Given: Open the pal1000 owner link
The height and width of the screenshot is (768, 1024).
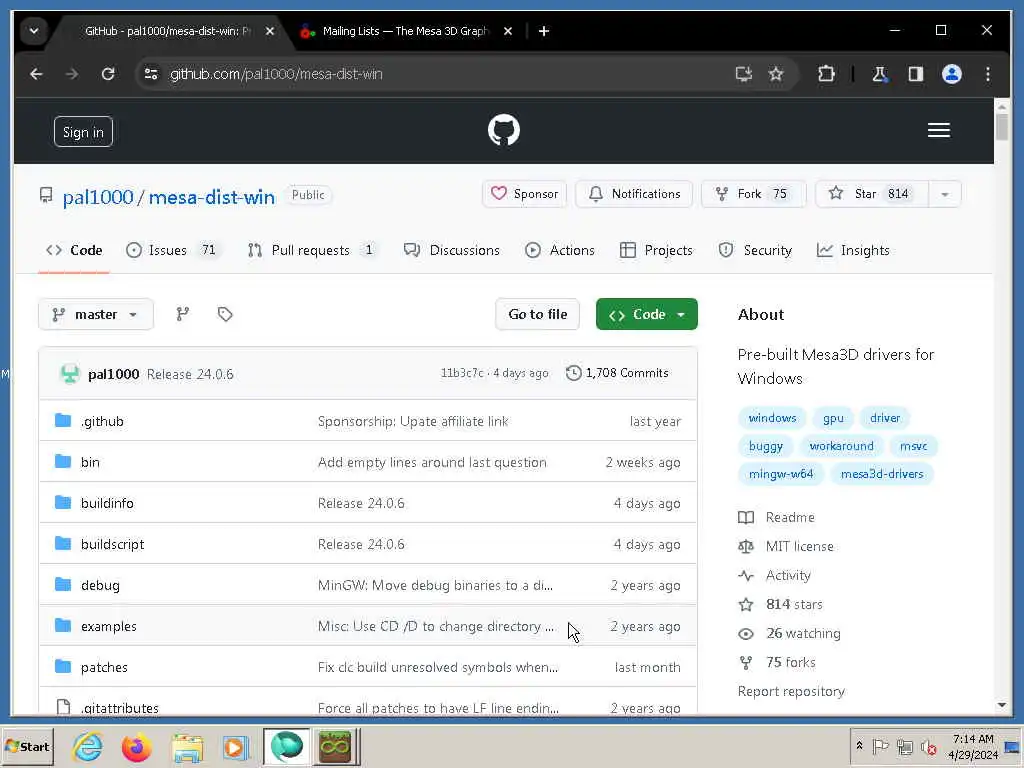Looking at the screenshot, I should [98, 197].
